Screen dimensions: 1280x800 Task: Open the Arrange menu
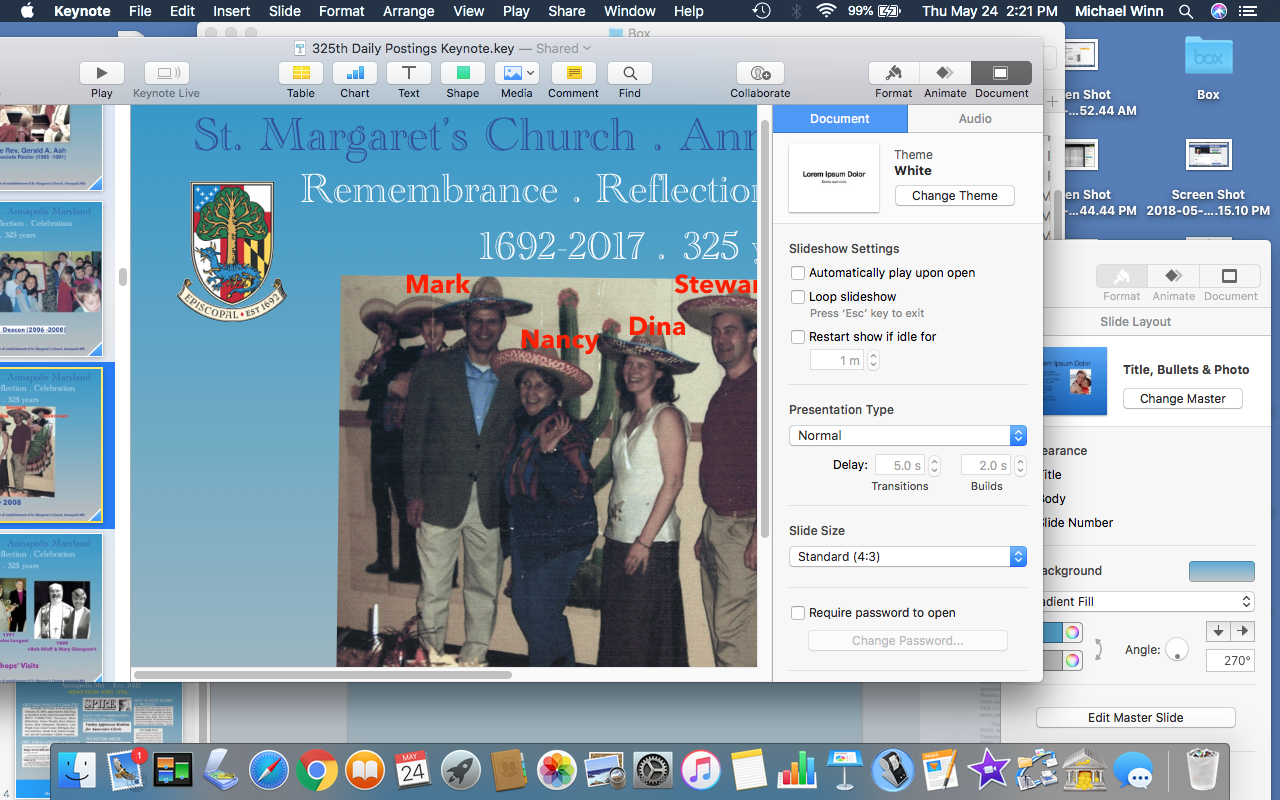pyautogui.click(x=410, y=11)
